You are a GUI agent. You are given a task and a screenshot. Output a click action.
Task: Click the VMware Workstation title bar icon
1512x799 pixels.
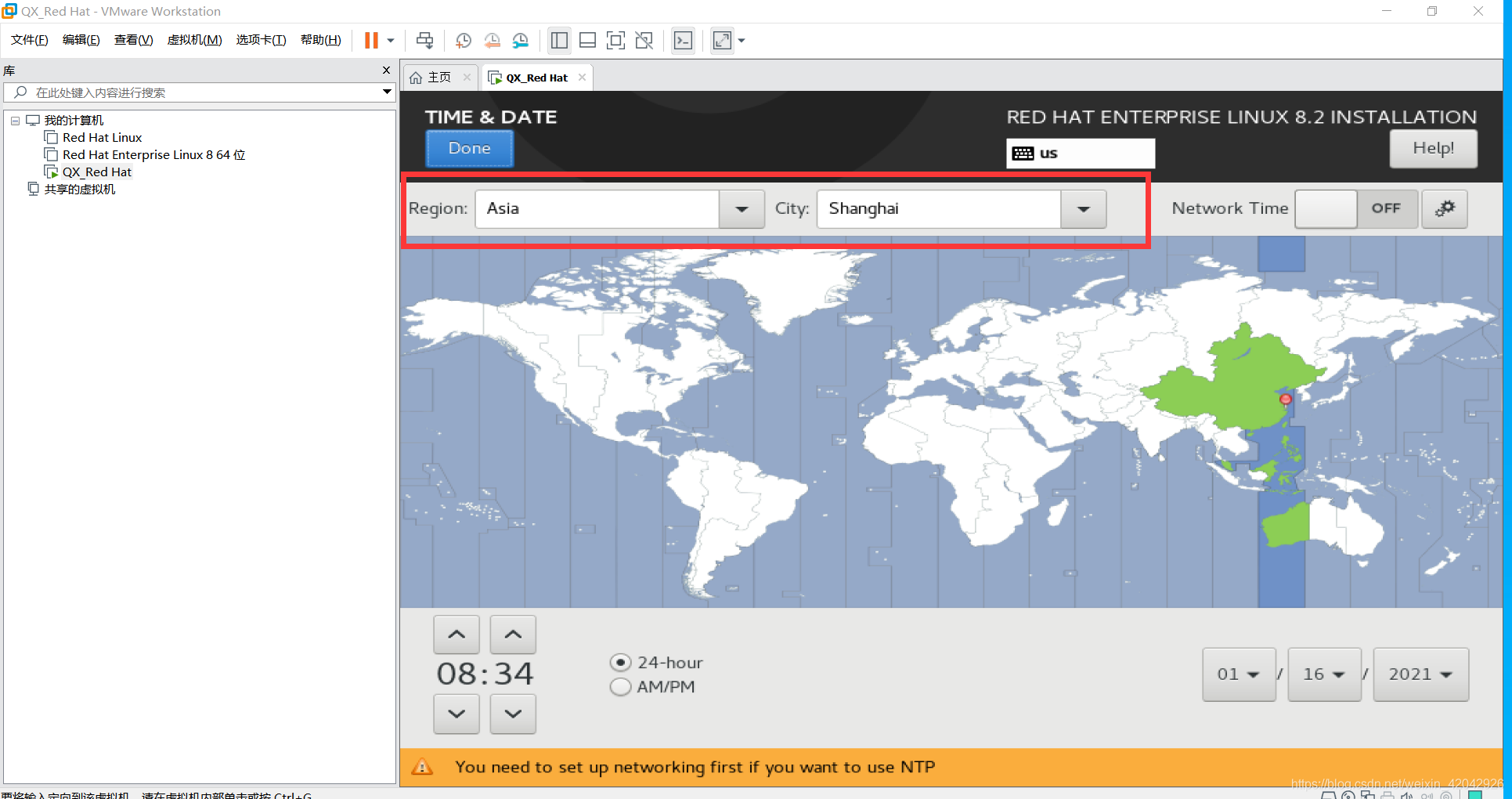click(9, 11)
